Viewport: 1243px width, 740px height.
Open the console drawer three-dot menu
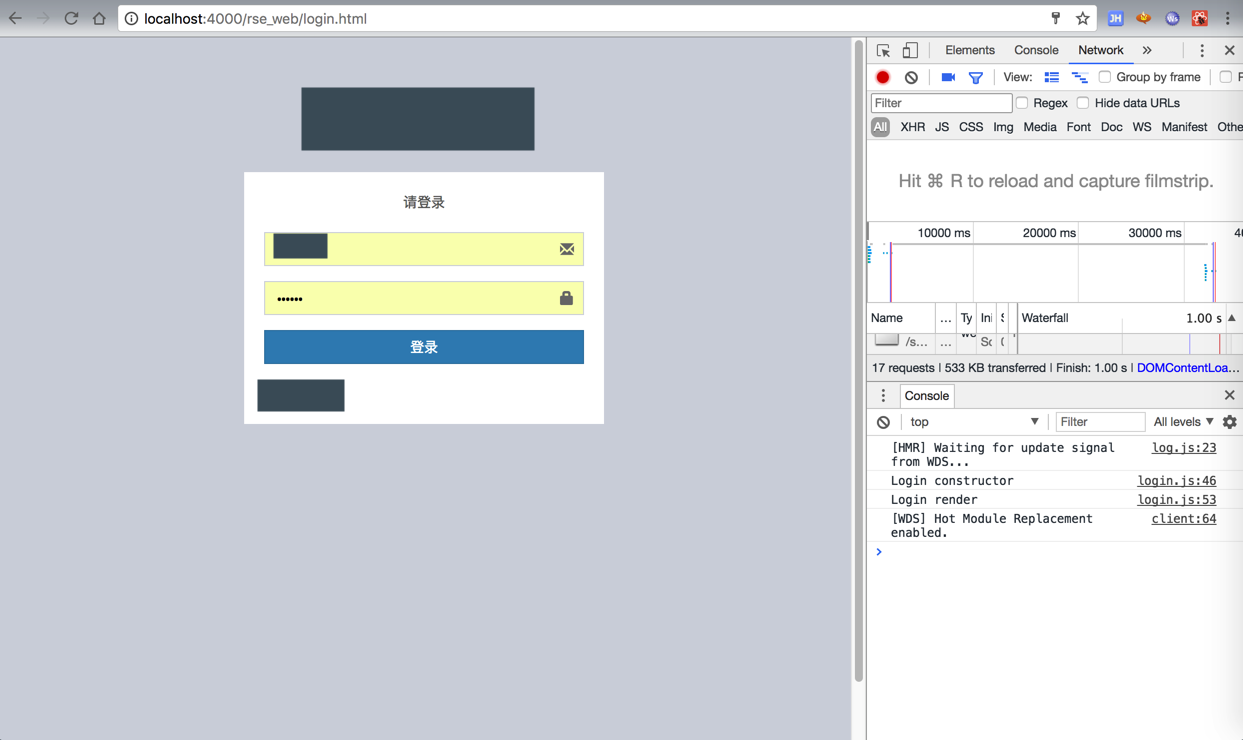tap(883, 396)
